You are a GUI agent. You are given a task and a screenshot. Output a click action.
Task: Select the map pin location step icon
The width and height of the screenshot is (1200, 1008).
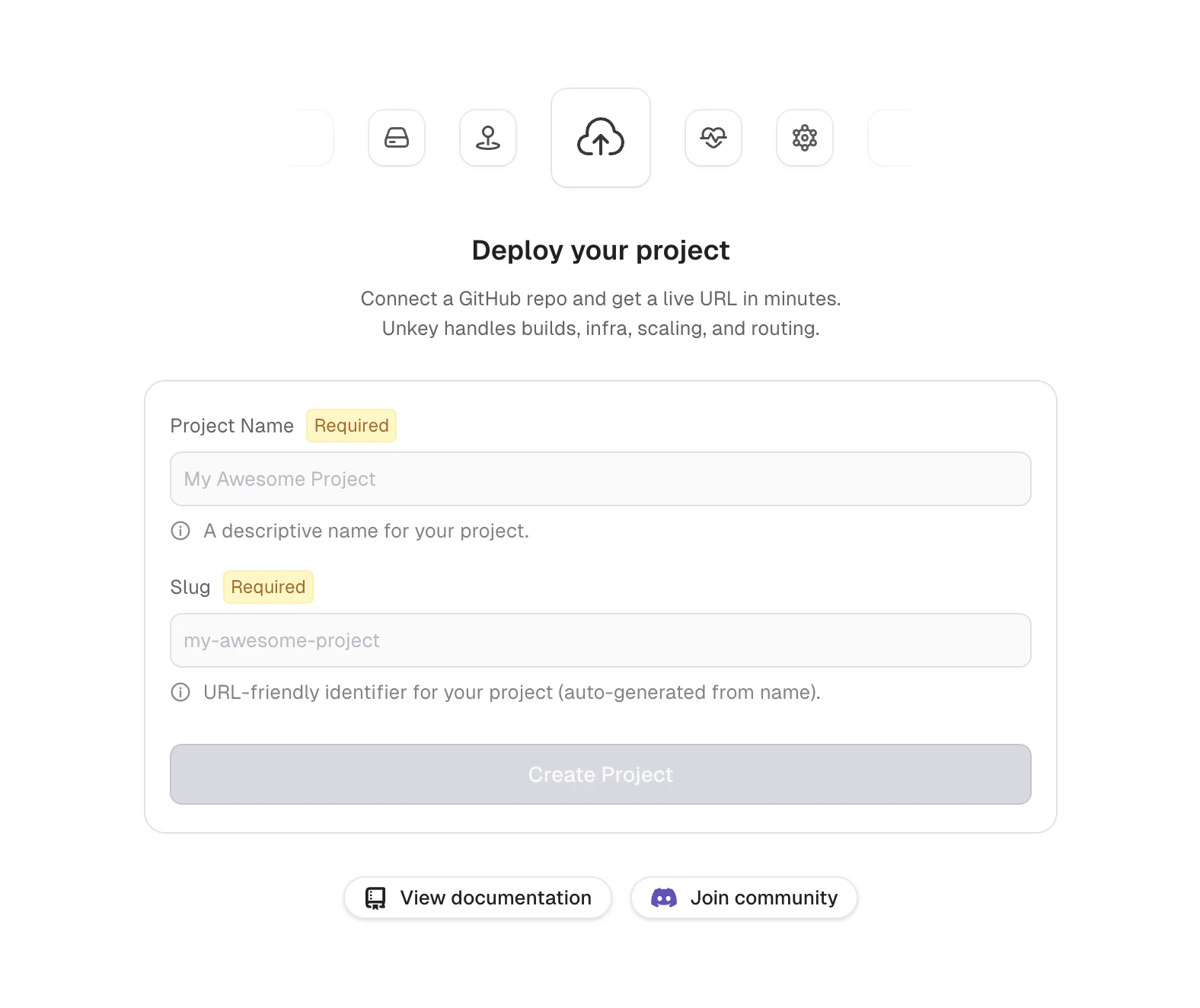tap(488, 138)
